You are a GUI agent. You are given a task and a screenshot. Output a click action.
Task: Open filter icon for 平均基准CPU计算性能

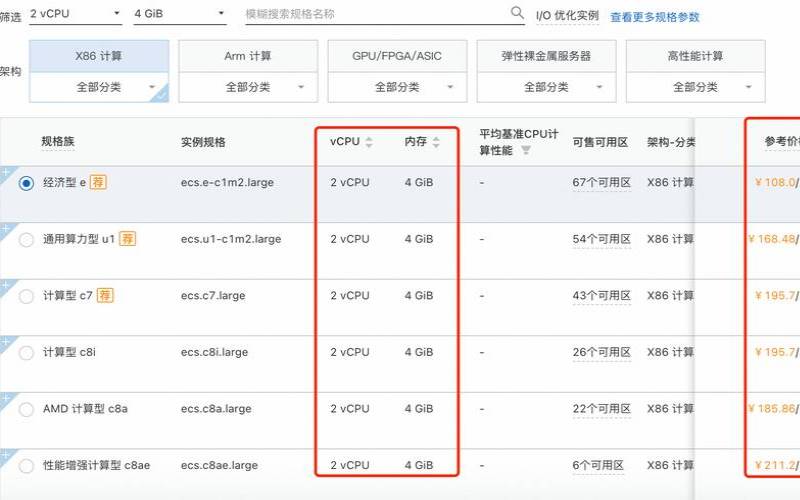click(x=526, y=151)
